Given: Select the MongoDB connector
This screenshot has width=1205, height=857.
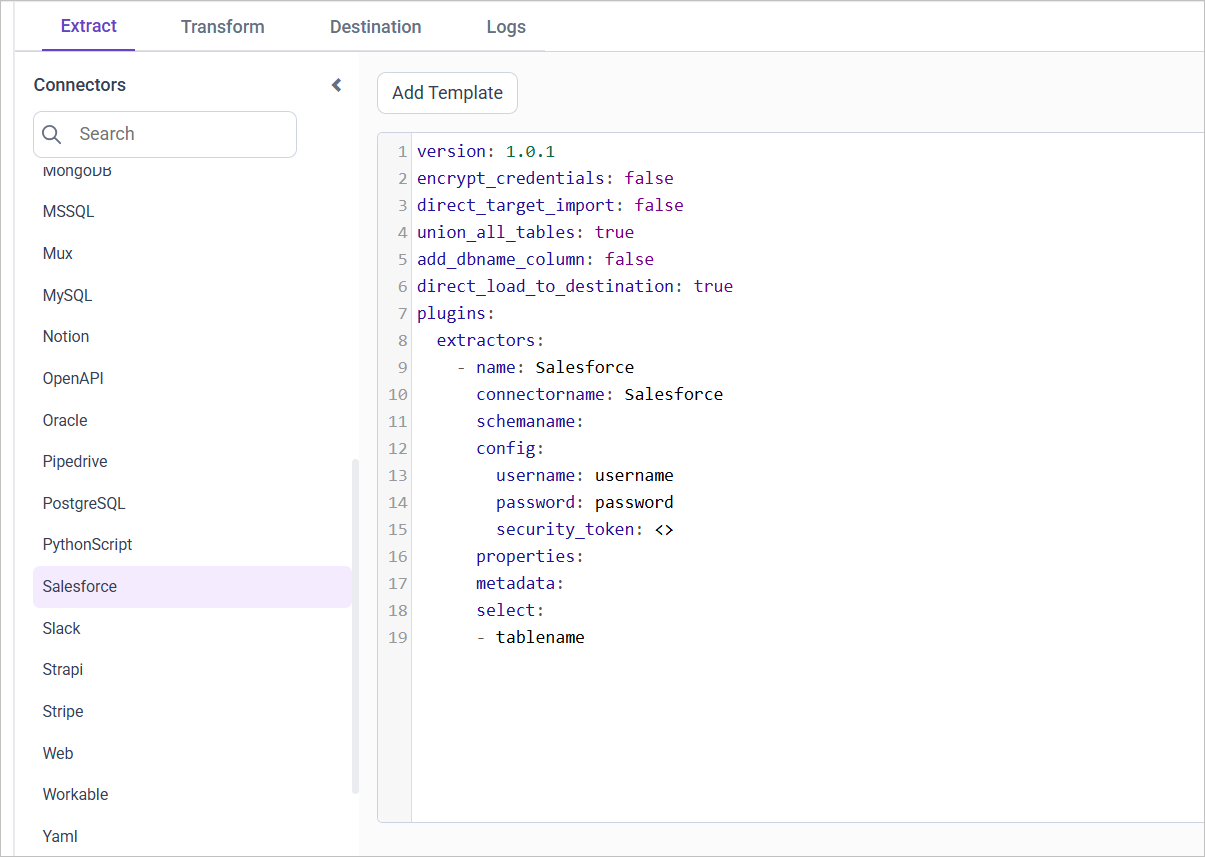Looking at the screenshot, I should click(77, 170).
